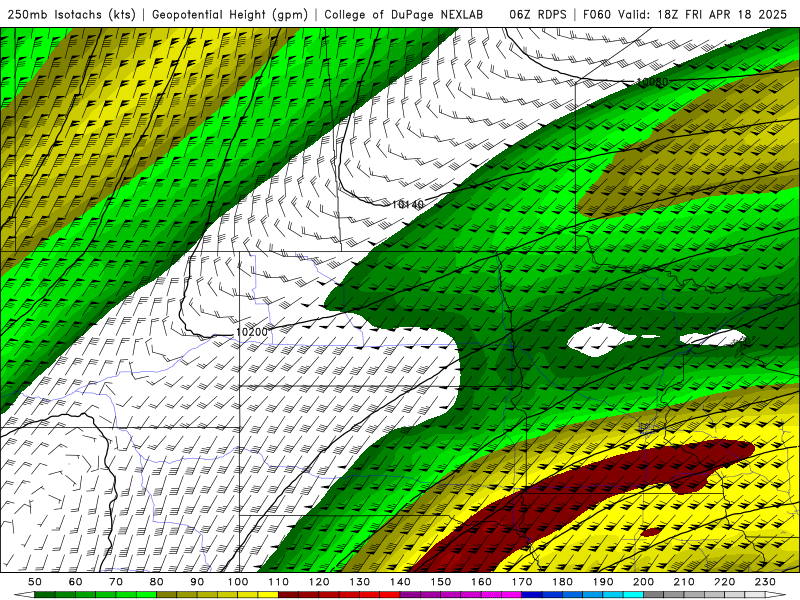
Task: Click the bright yellow swatch just left of 110
Action: [x=268, y=595]
